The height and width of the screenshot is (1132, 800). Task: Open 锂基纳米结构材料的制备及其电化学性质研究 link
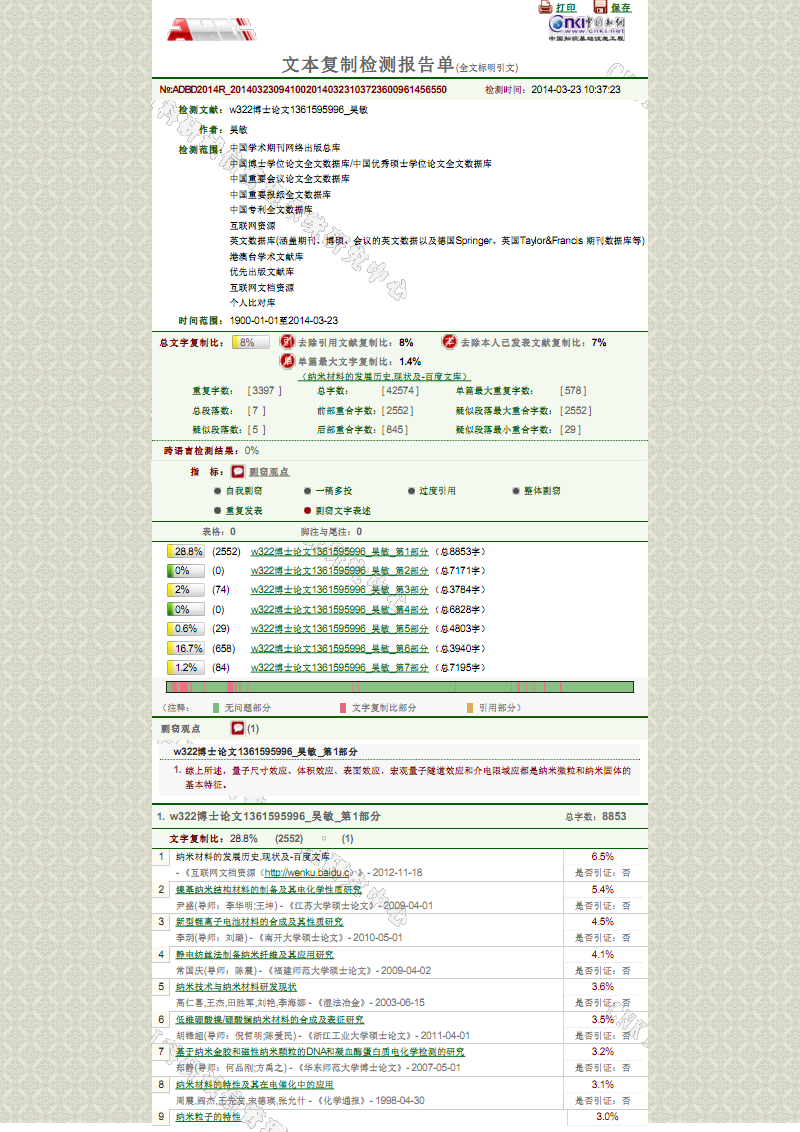(x=269, y=889)
